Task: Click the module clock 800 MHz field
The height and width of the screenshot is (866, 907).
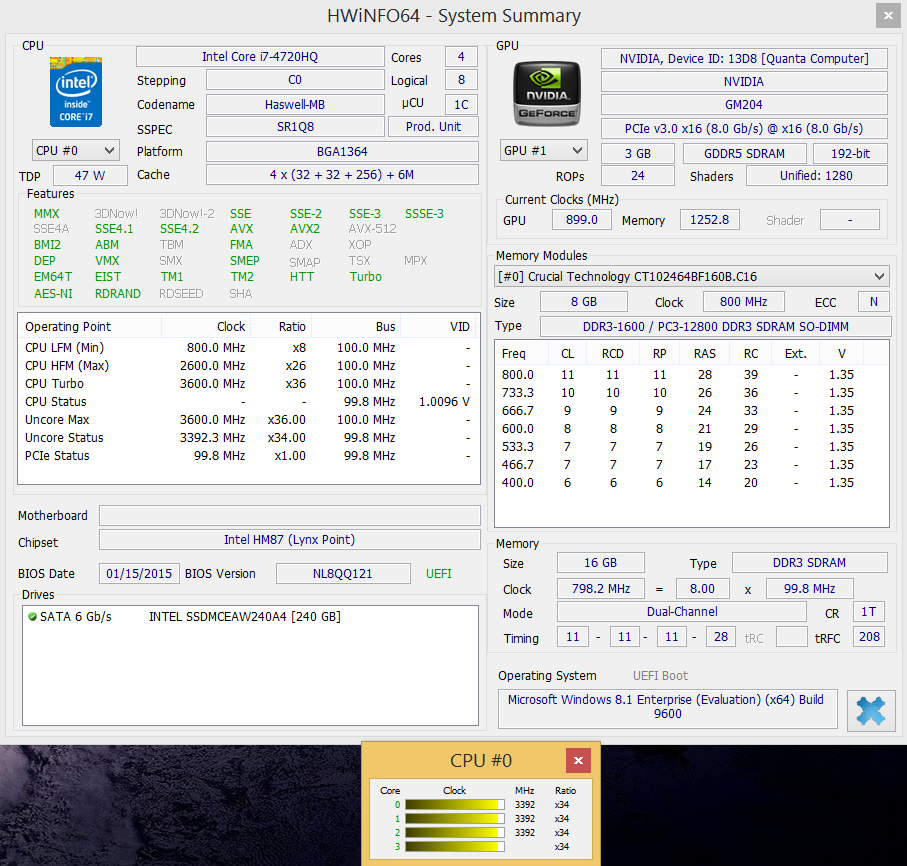Action: coord(743,302)
